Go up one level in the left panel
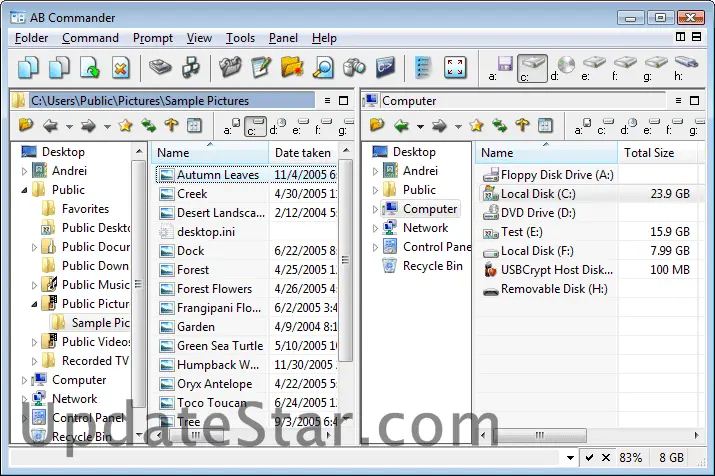The width and height of the screenshot is (715, 476). tap(171, 125)
